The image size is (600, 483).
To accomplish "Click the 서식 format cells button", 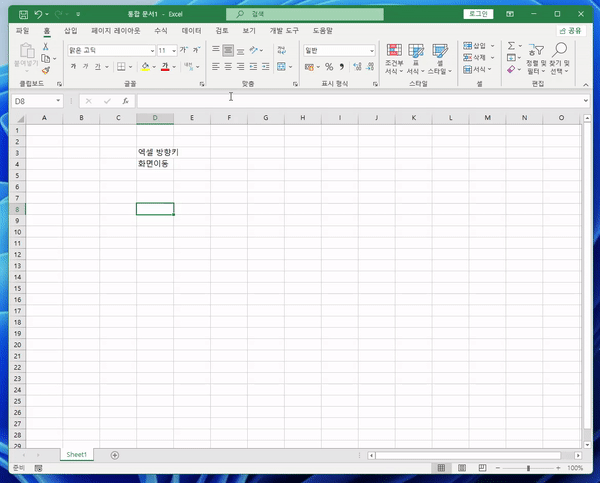I will (475, 69).
